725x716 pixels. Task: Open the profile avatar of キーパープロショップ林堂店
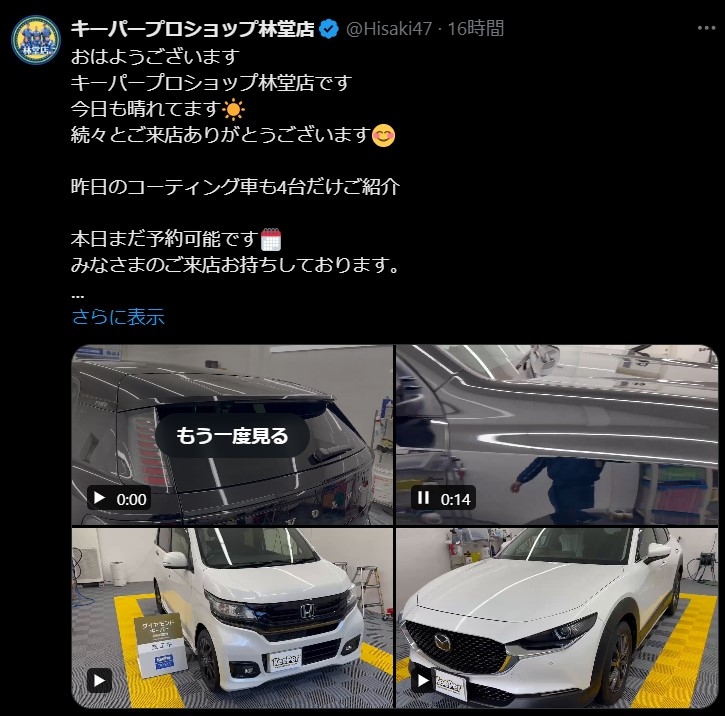coord(36,40)
